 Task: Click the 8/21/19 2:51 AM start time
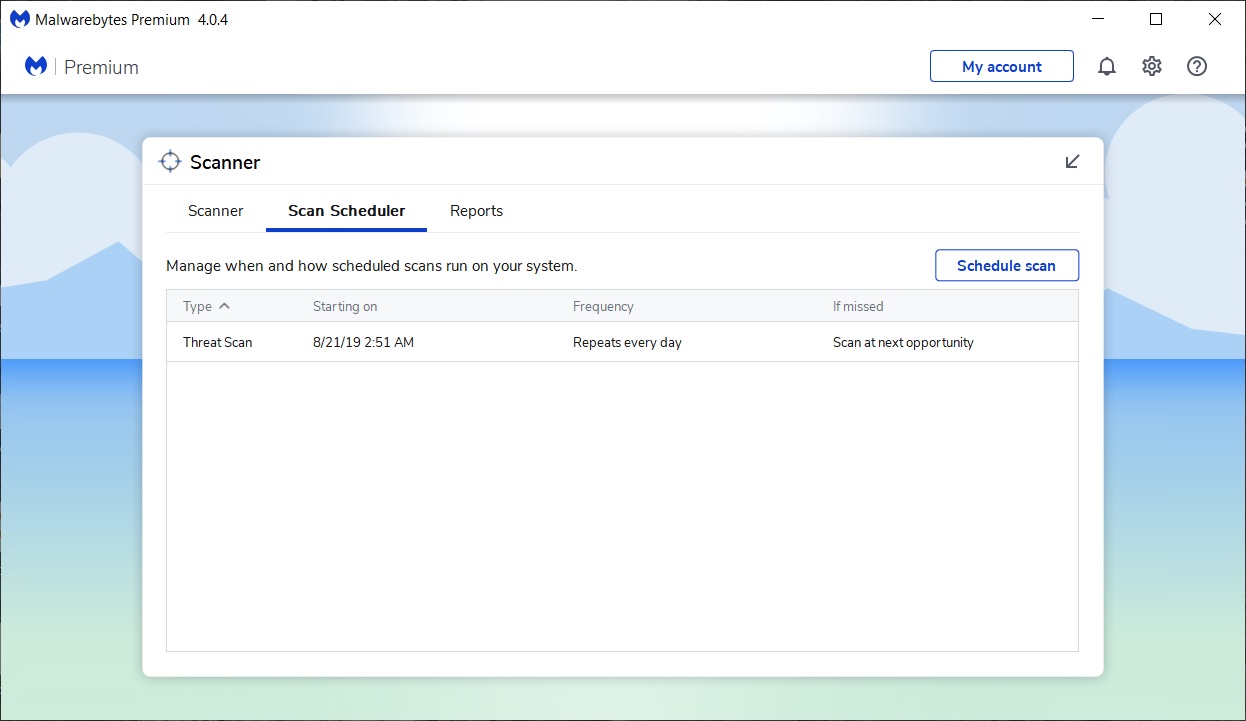(363, 342)
